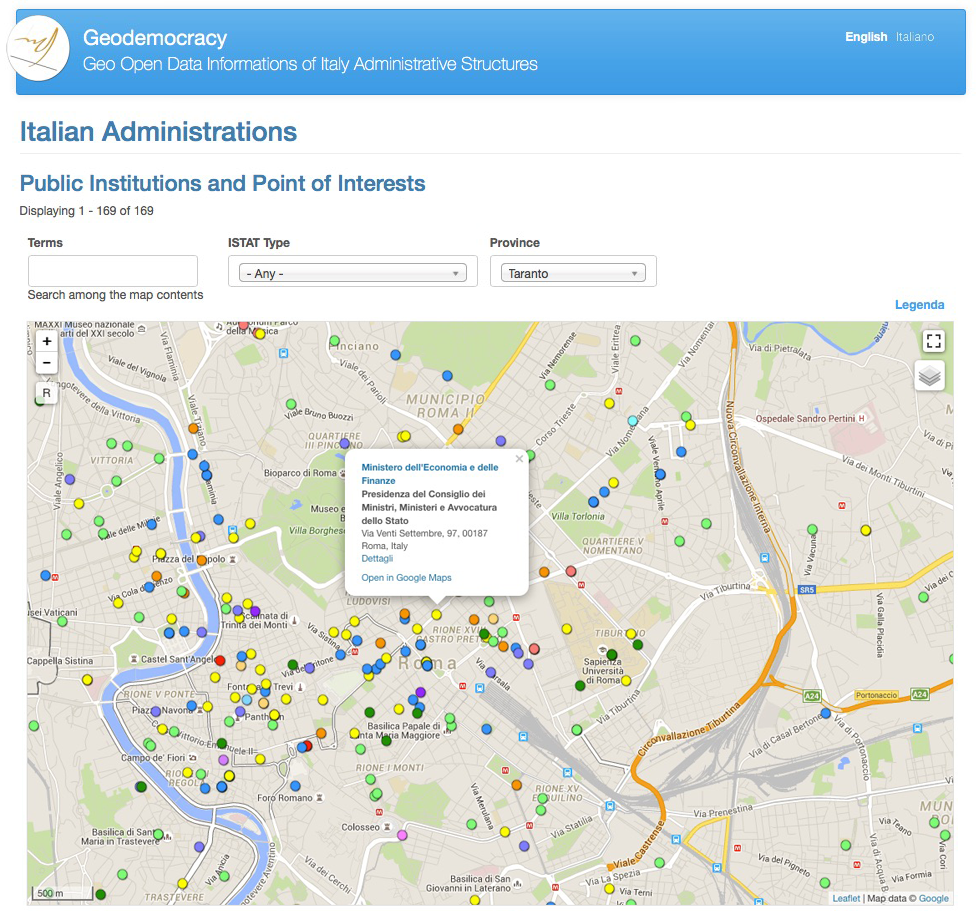Click the Geodemocracy logo
The width and height of the screenshot is (979, 916).
(39, 48)
